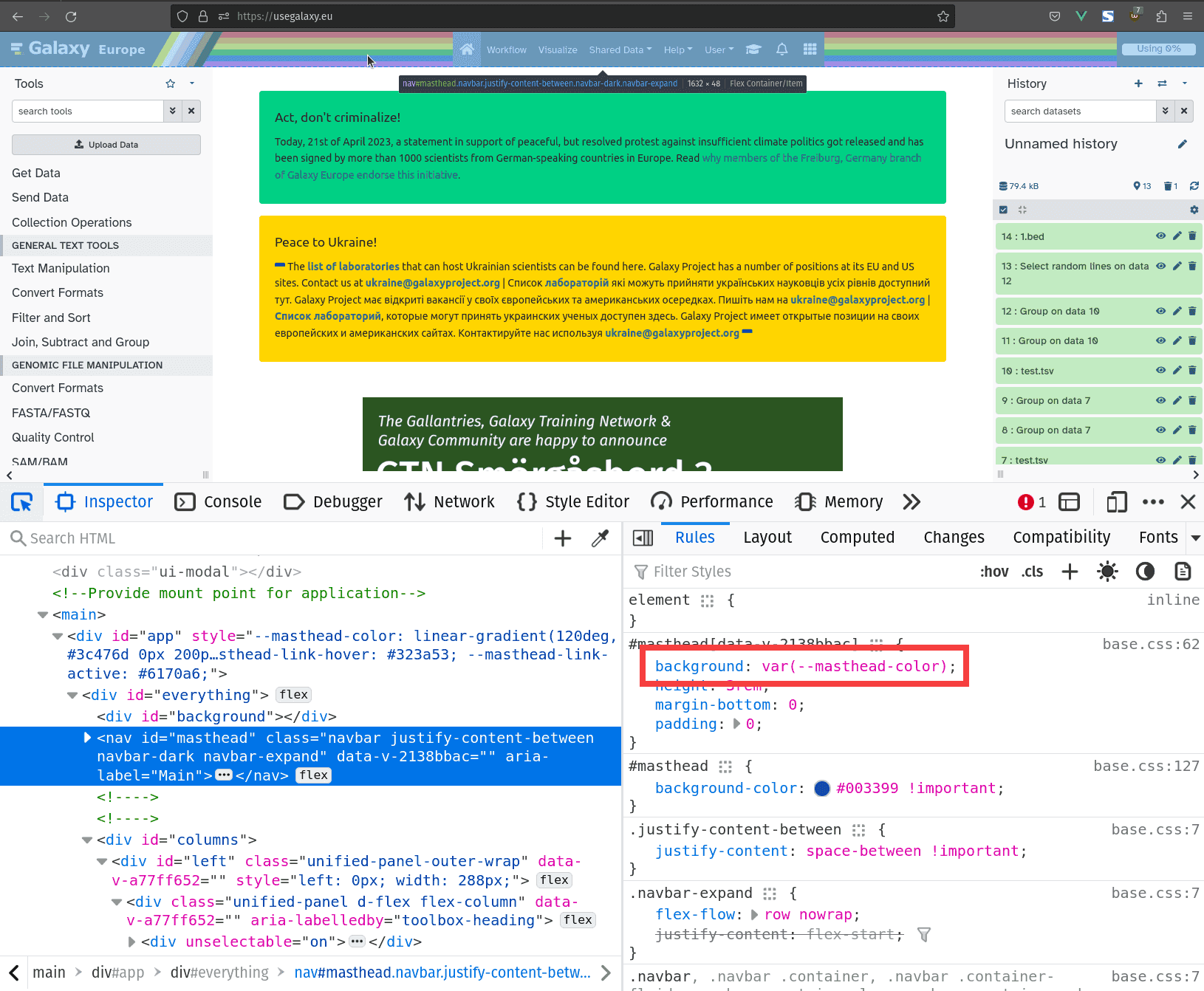Select iframe picker icon in DevTools

pos(1069,502)
